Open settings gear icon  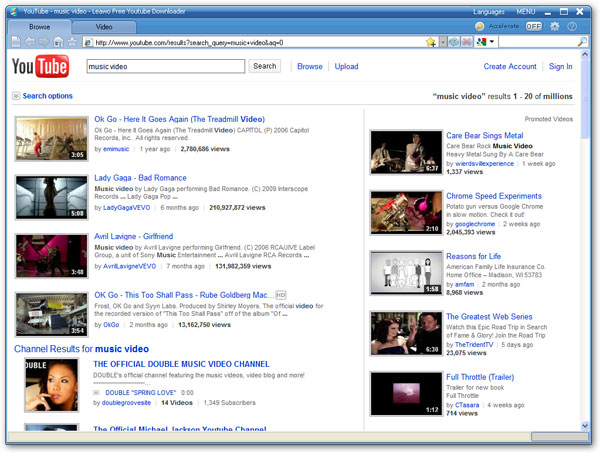tap(554, 26)
